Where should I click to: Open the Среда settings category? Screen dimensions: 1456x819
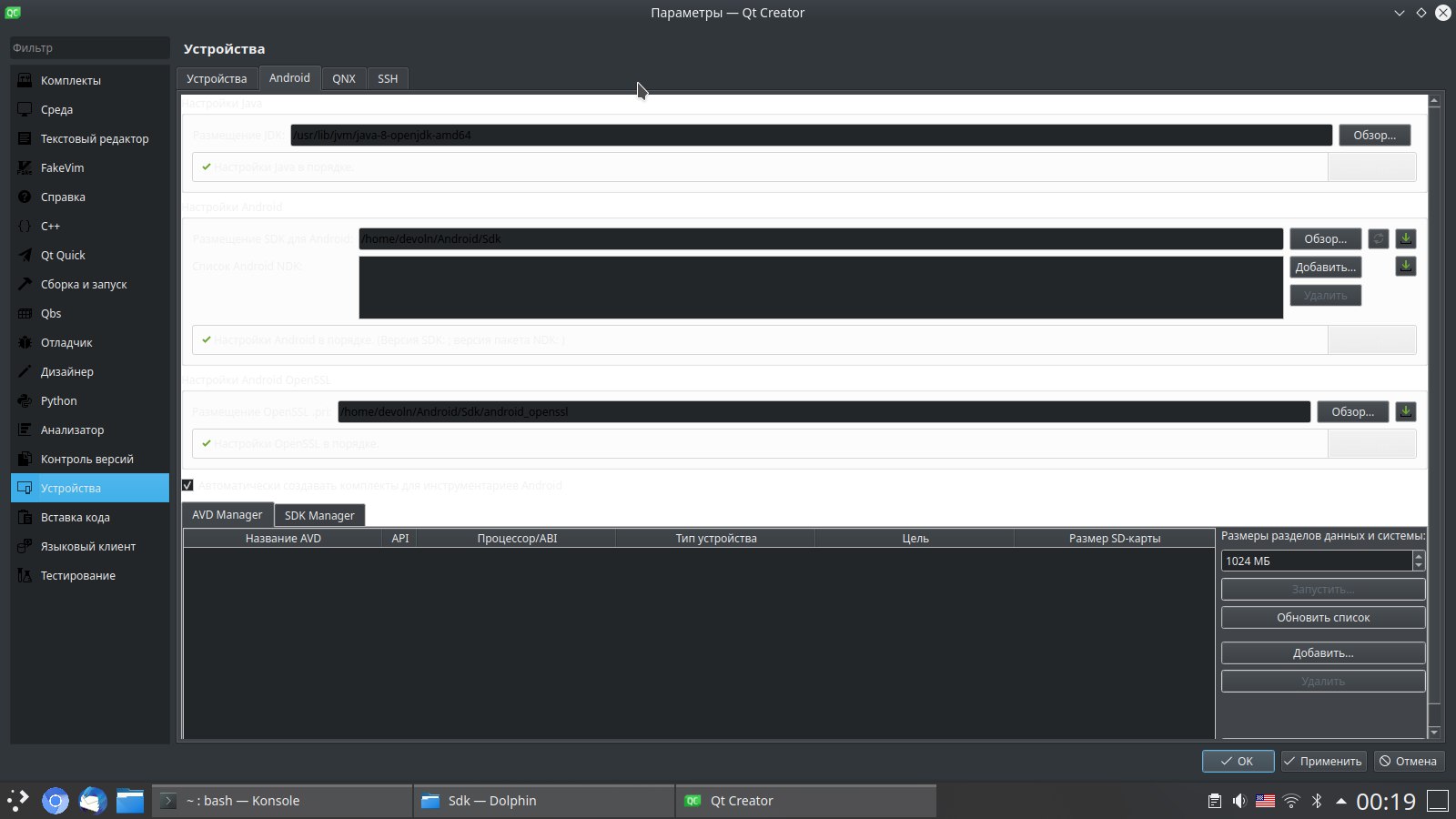pyautogui.click(x=89, y=109)
